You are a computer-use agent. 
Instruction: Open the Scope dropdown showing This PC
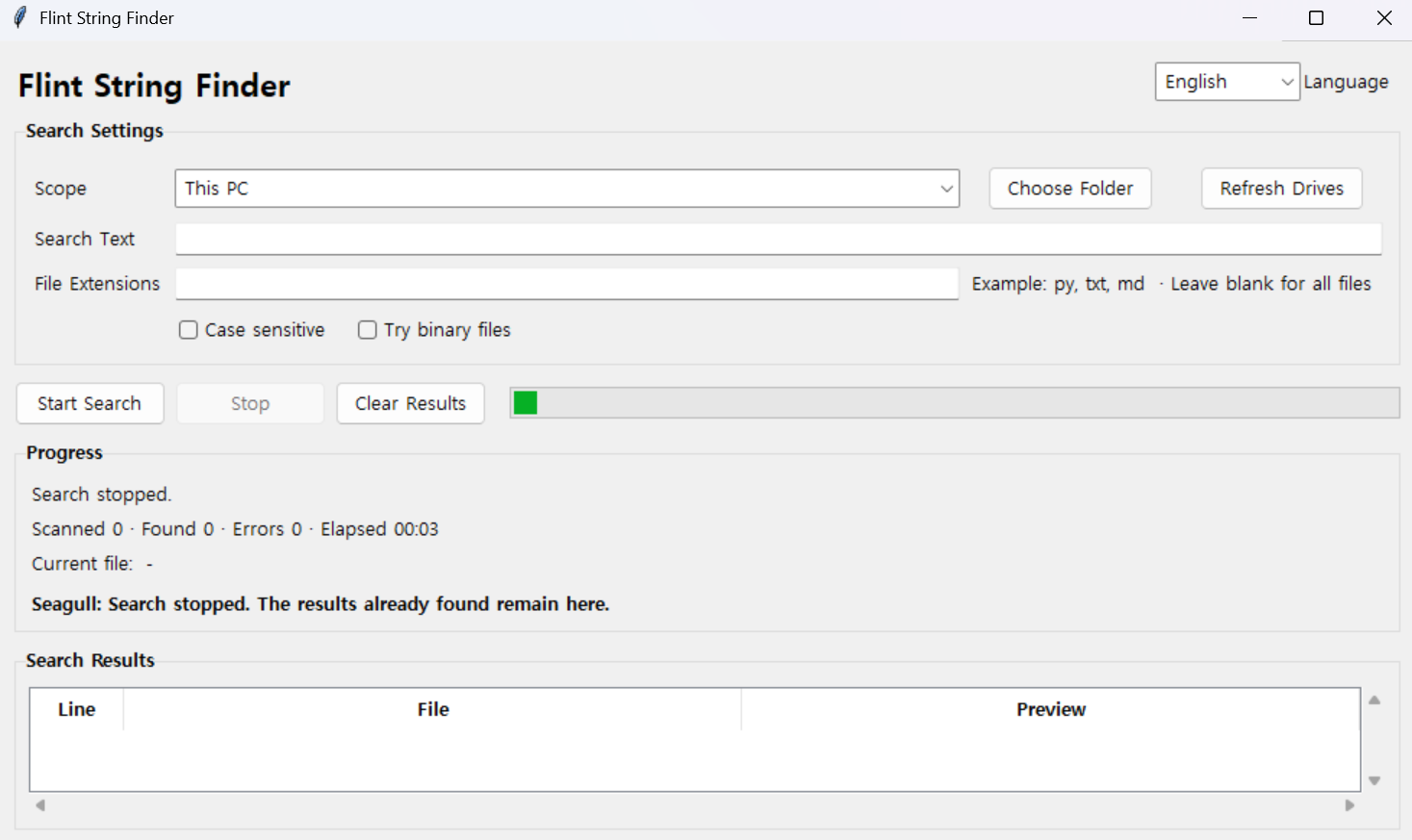(567, 189)
